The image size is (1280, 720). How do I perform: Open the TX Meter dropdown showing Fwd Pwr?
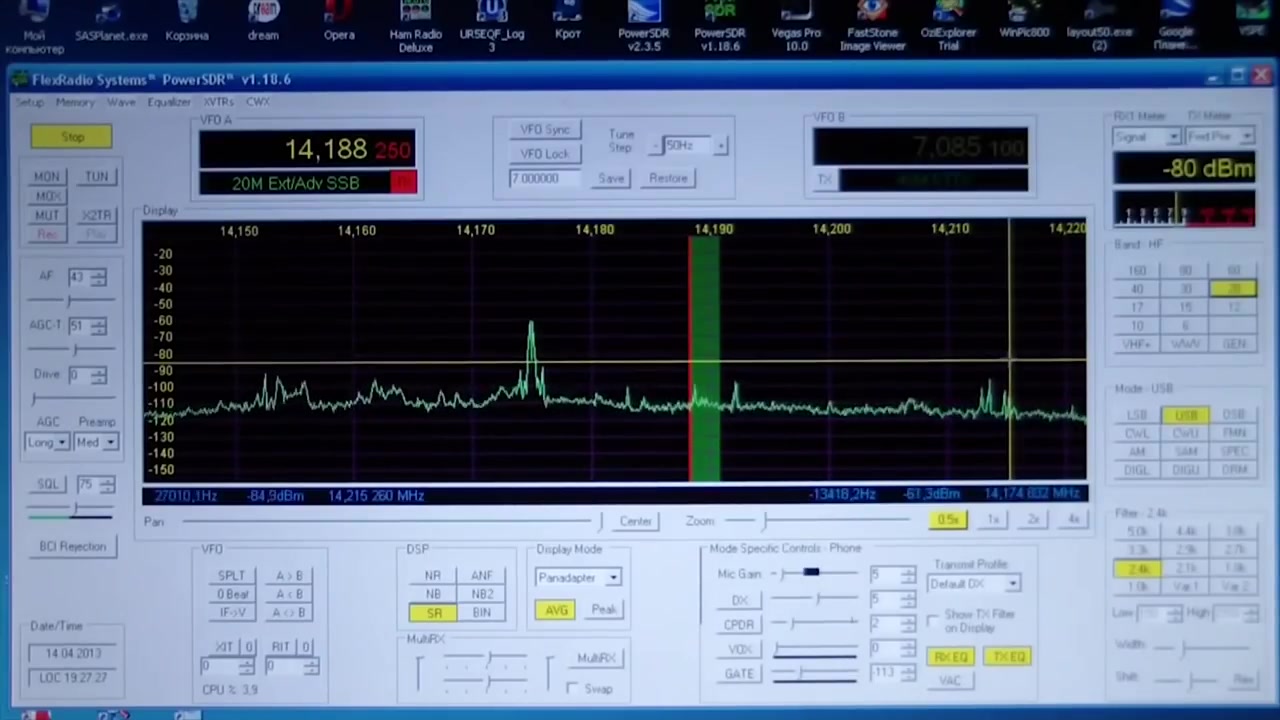[1220, 137]
